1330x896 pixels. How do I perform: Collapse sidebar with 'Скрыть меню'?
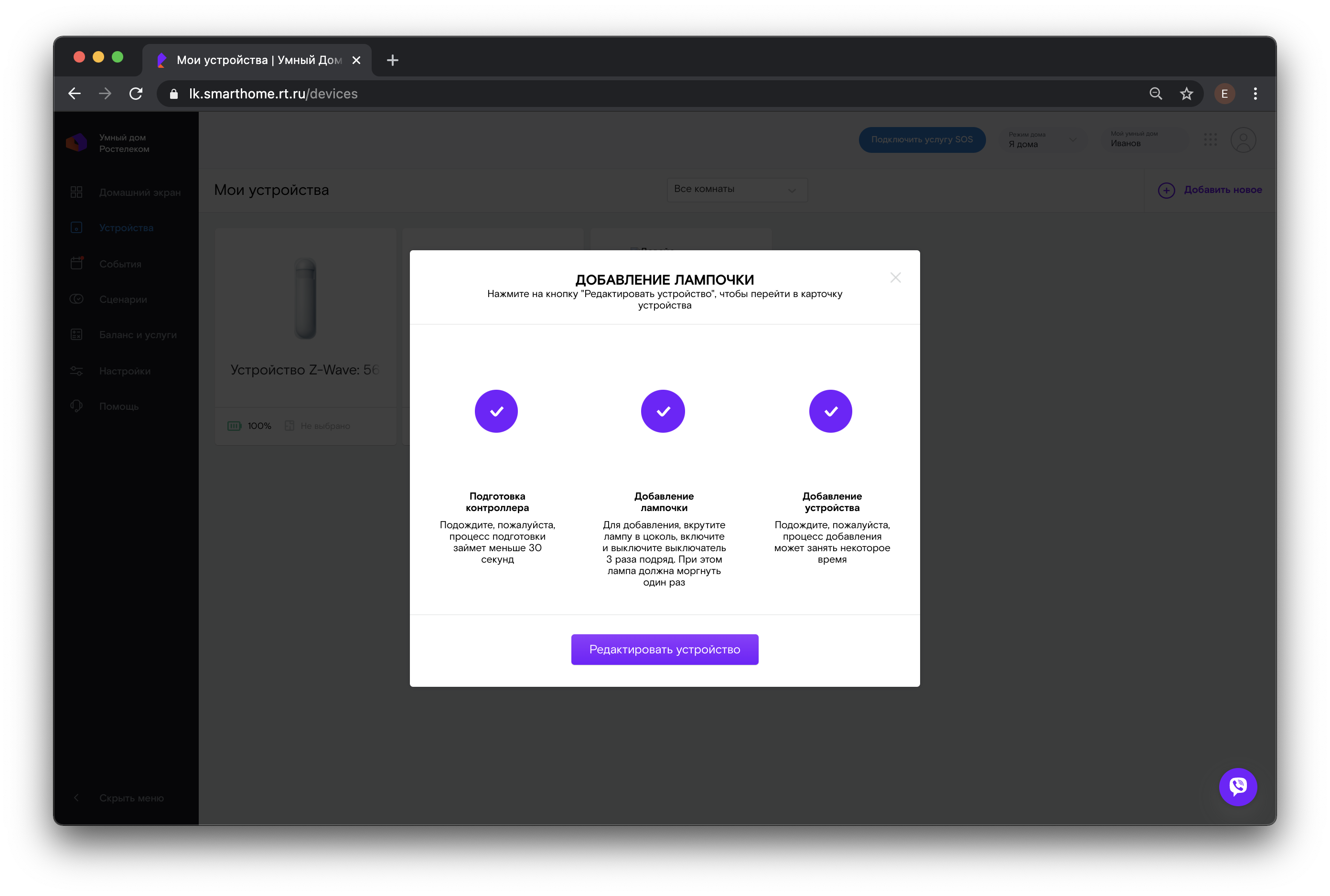point(131,798)
